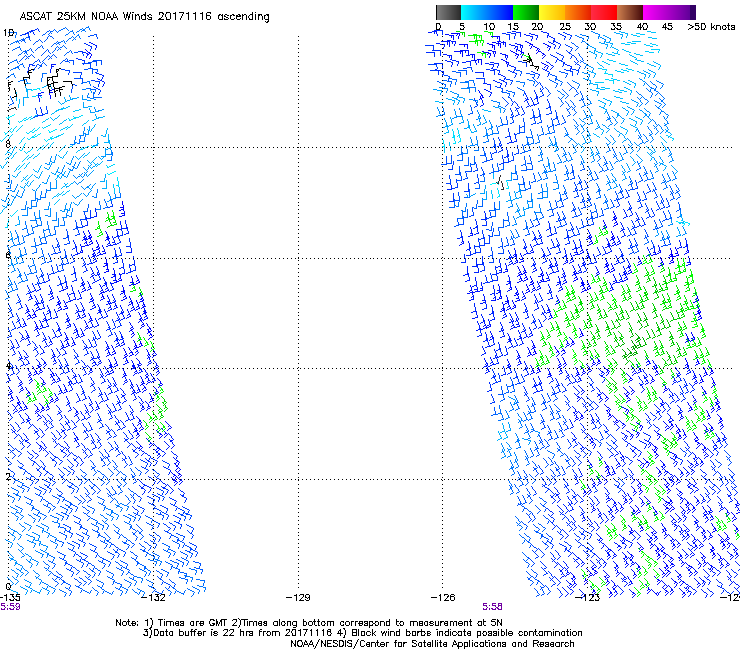Viewport: 740px width, 650px height.
Task: Click the '-123' longitude axis label
Action: [x=588, y=597]
